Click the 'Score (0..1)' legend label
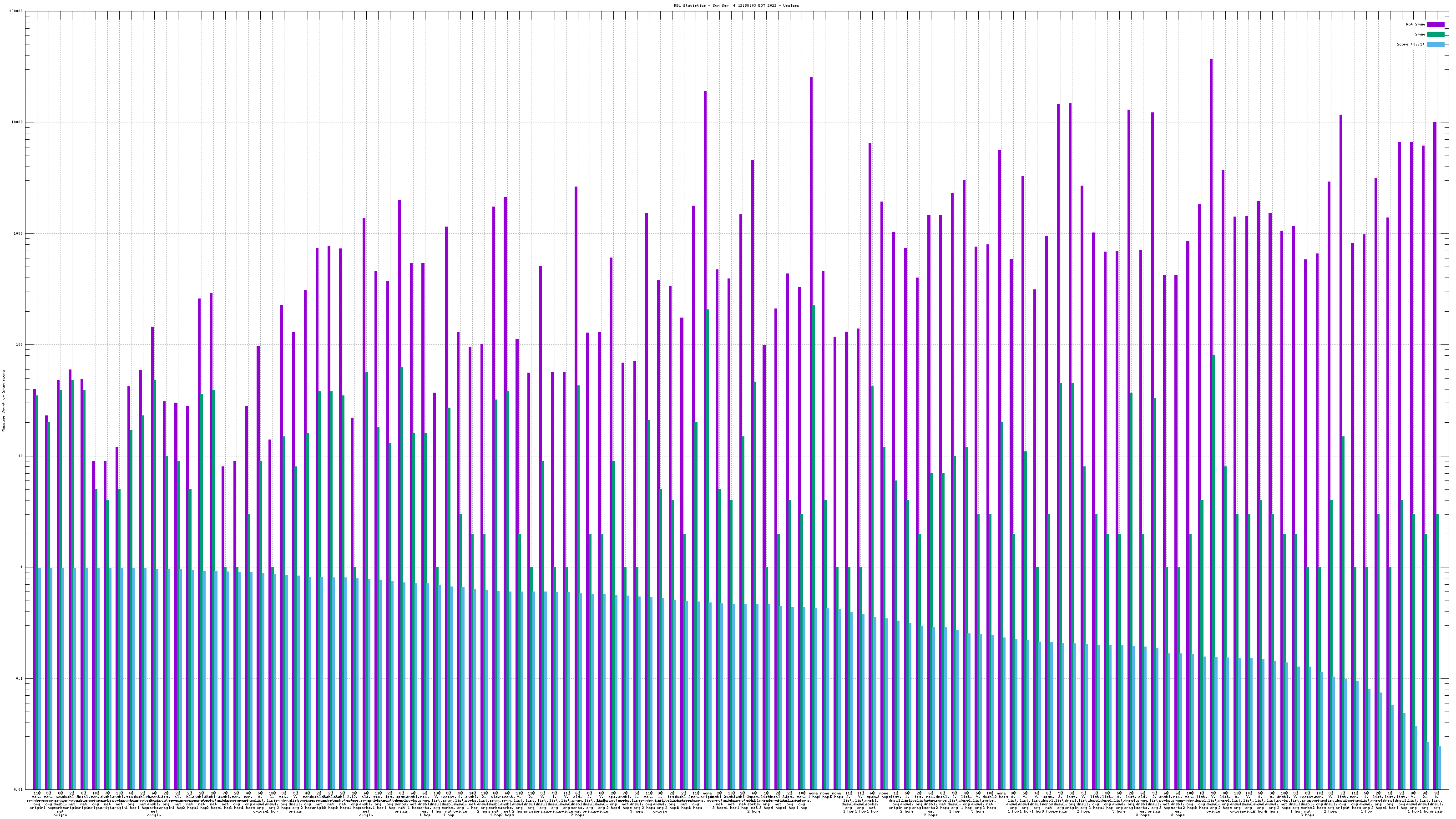Image resolution: width=1456 pixels, height=819 pixels. (1411, 44)
